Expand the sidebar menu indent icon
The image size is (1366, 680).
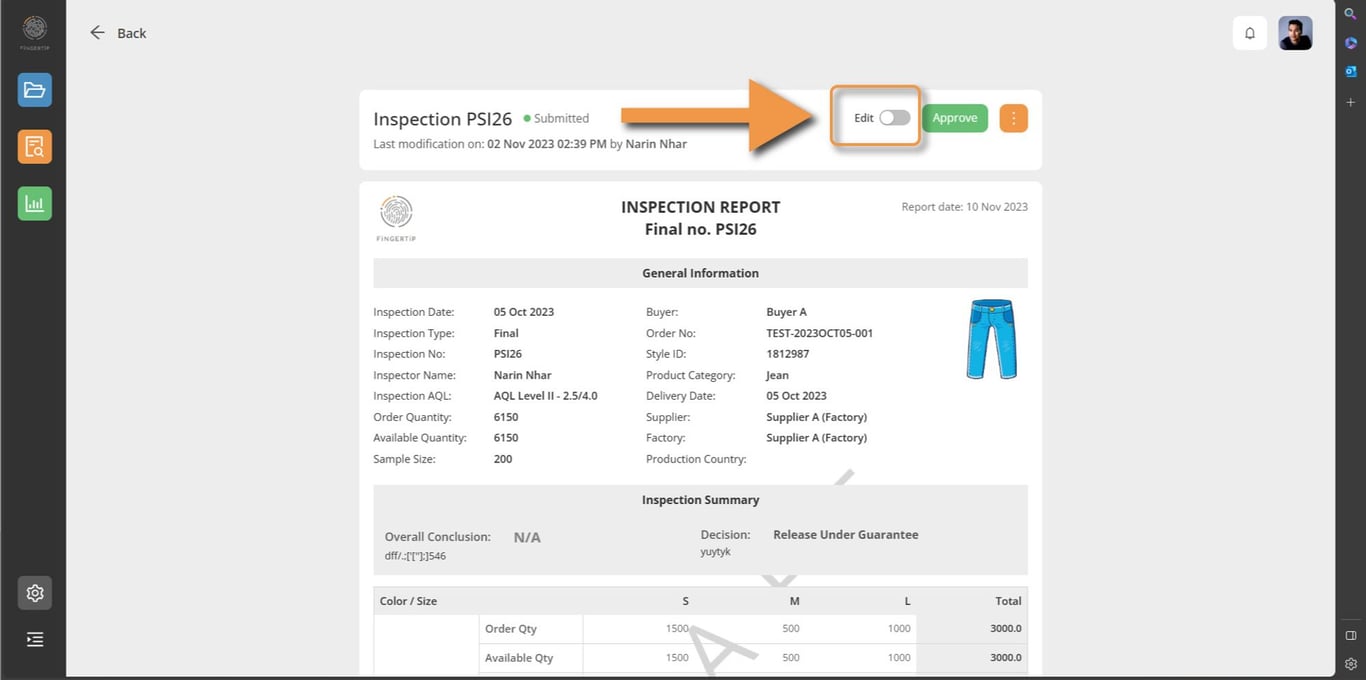tap(35, 640)
